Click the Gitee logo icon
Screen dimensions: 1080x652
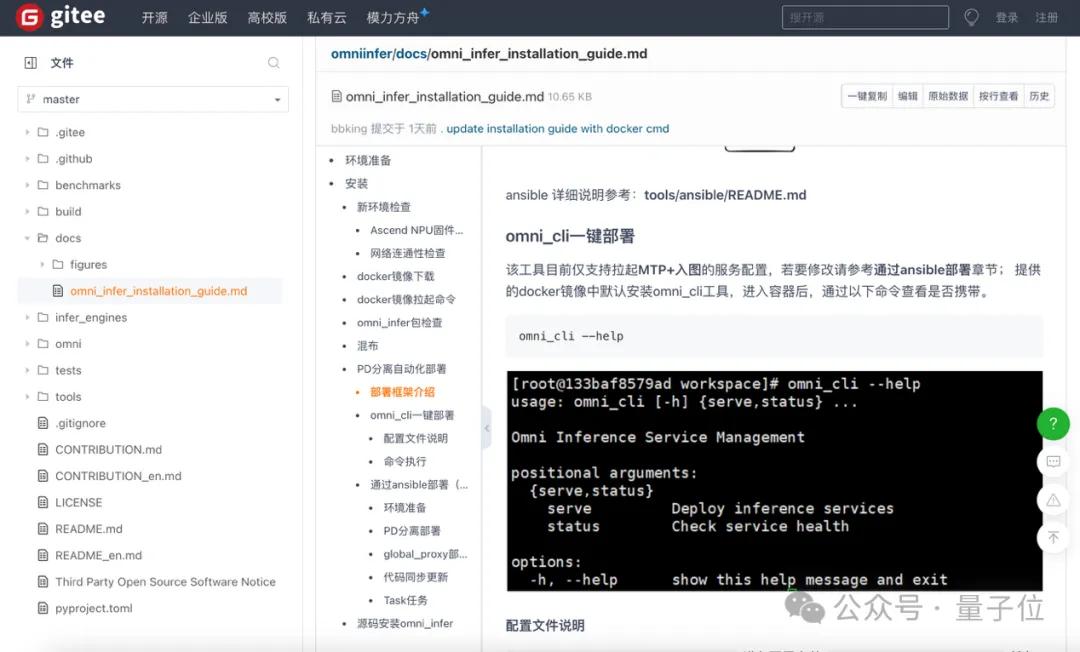pyautogui.click(x=31, y=18)
